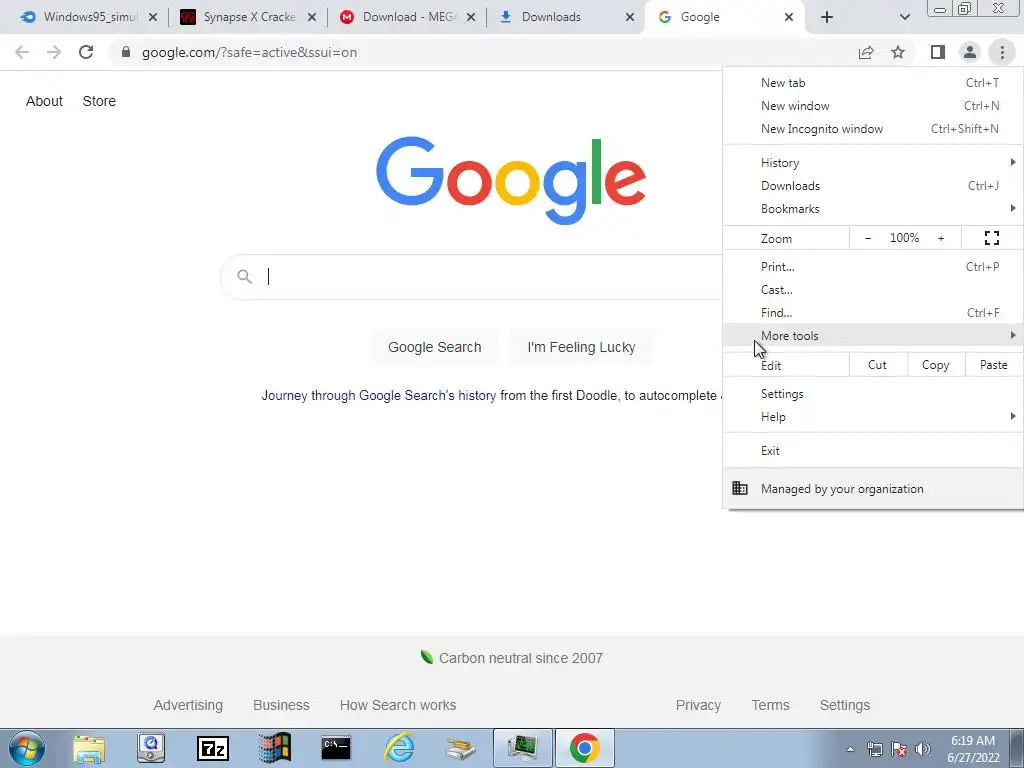Click Paste in the Edit row
The image size is (1024, 768).
[x=993, y=365]
